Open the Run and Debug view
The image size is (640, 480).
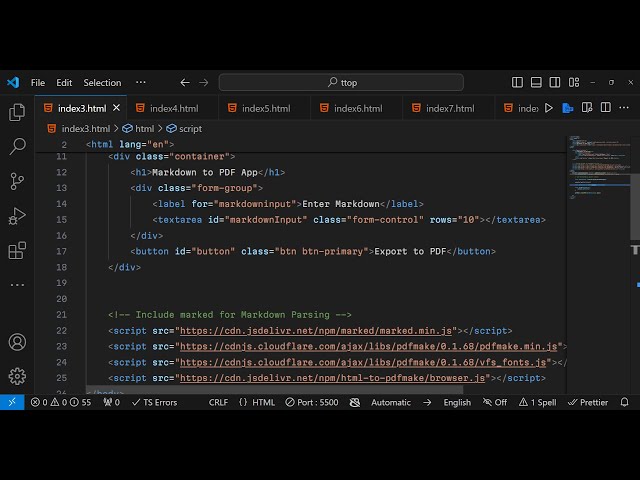tap(17, 216)
